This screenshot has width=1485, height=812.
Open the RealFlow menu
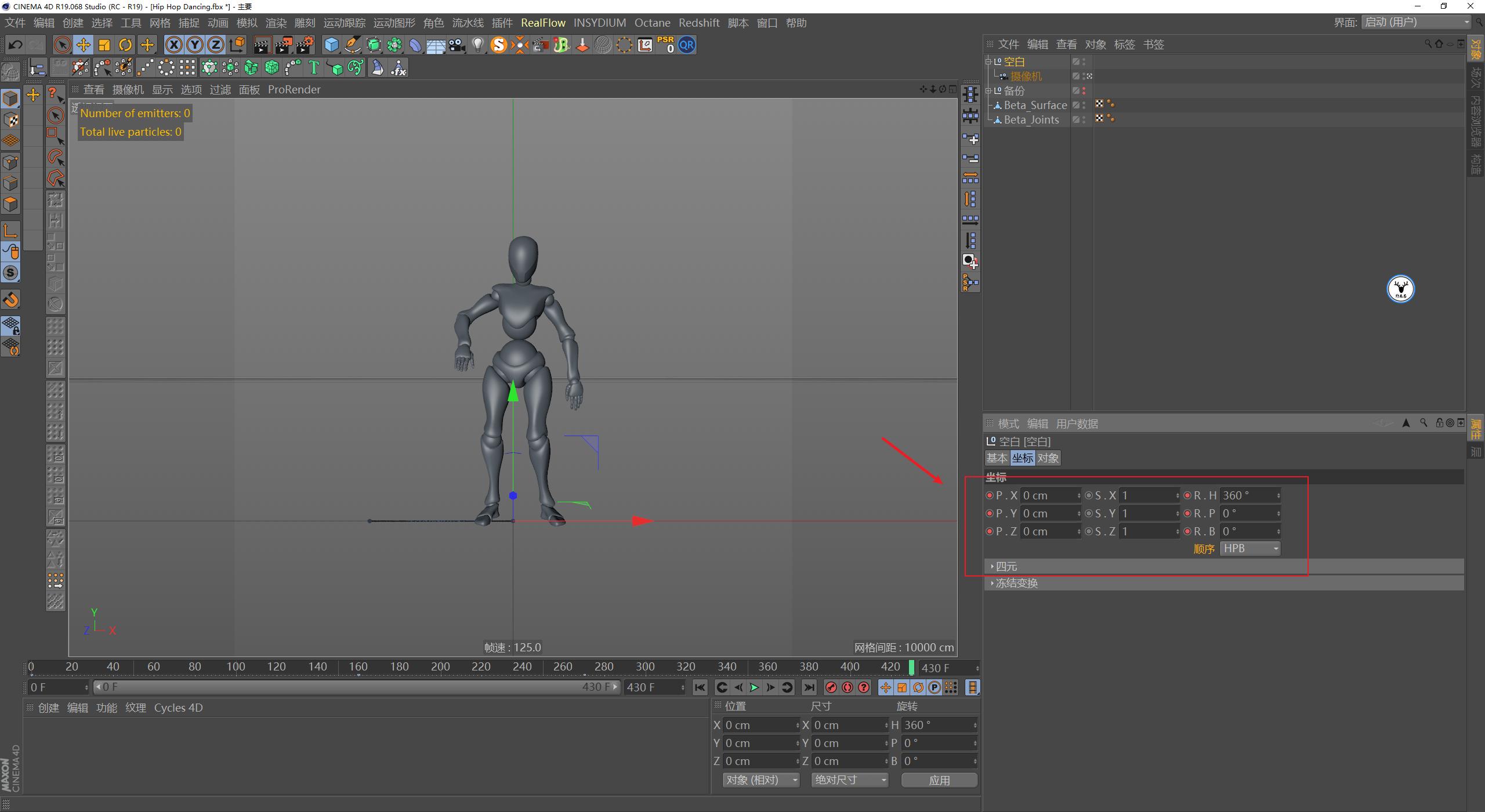543,23
